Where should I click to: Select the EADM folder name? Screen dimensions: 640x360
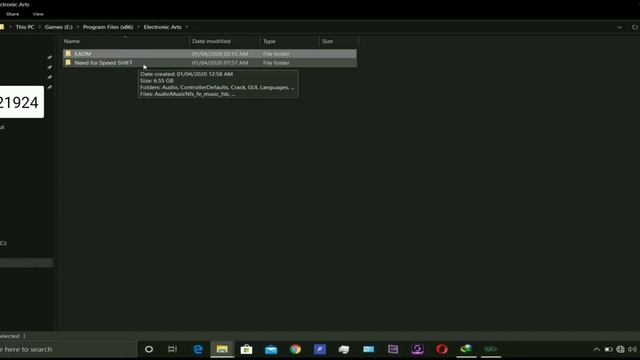83,53
